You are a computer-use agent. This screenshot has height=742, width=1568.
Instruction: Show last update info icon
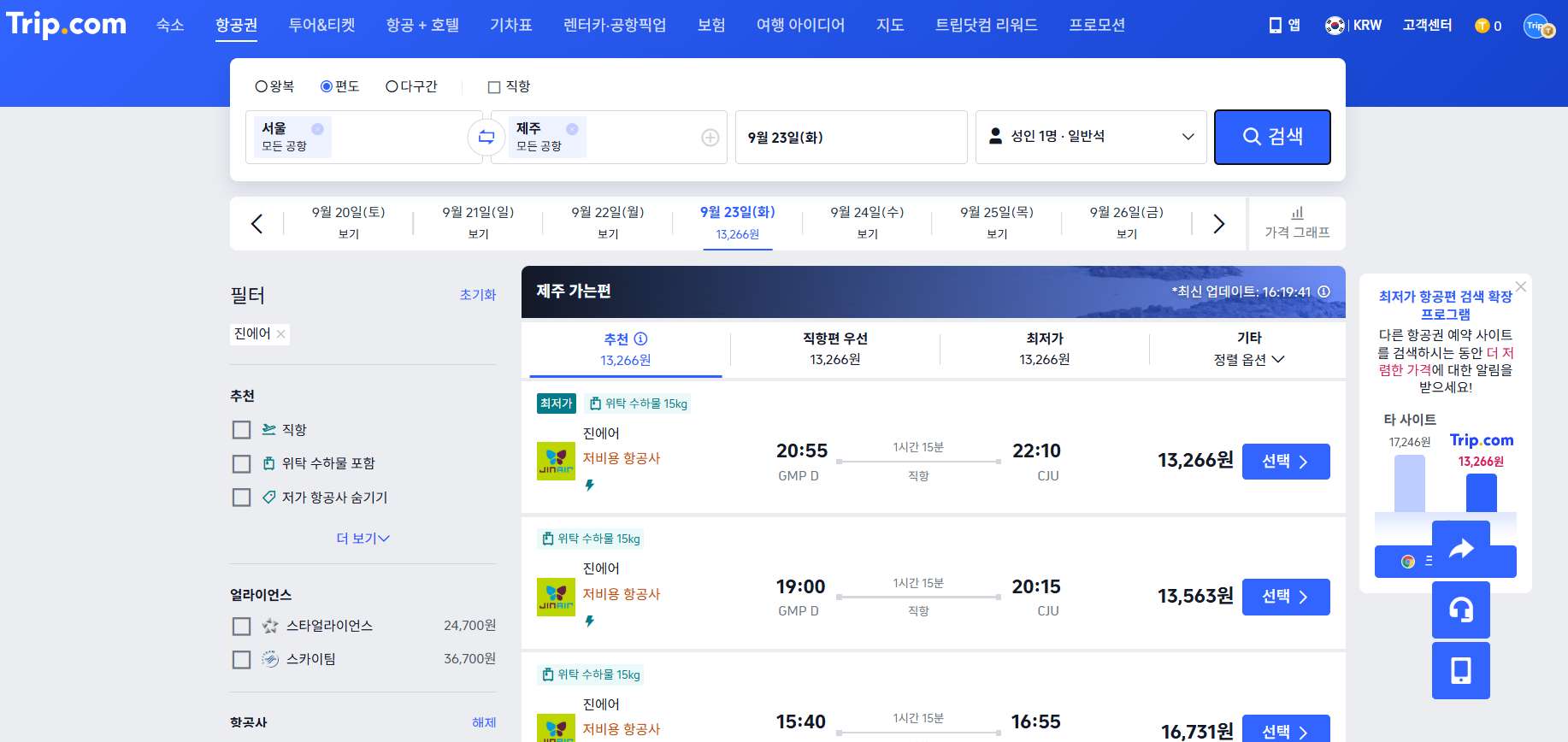[x=1323, y=291]
